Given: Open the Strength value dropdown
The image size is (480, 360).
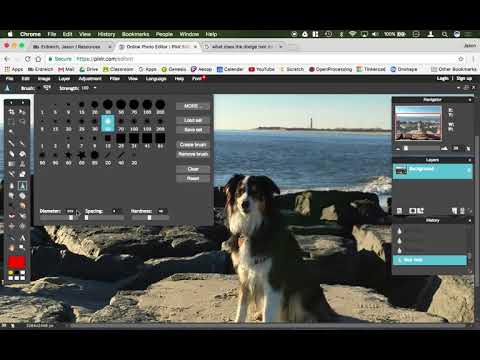Looking at the screenshot, I should pyautogui.click(x=95, y=88).
